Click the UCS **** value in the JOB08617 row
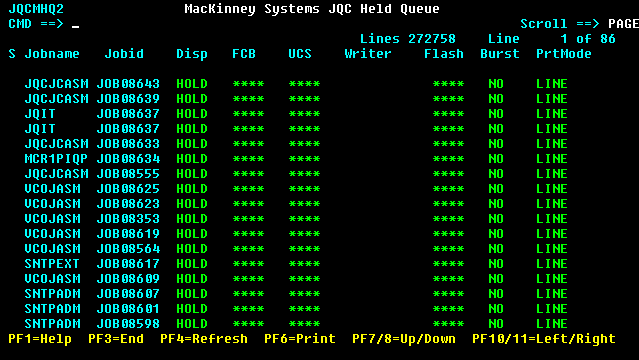 pos(304,264)
